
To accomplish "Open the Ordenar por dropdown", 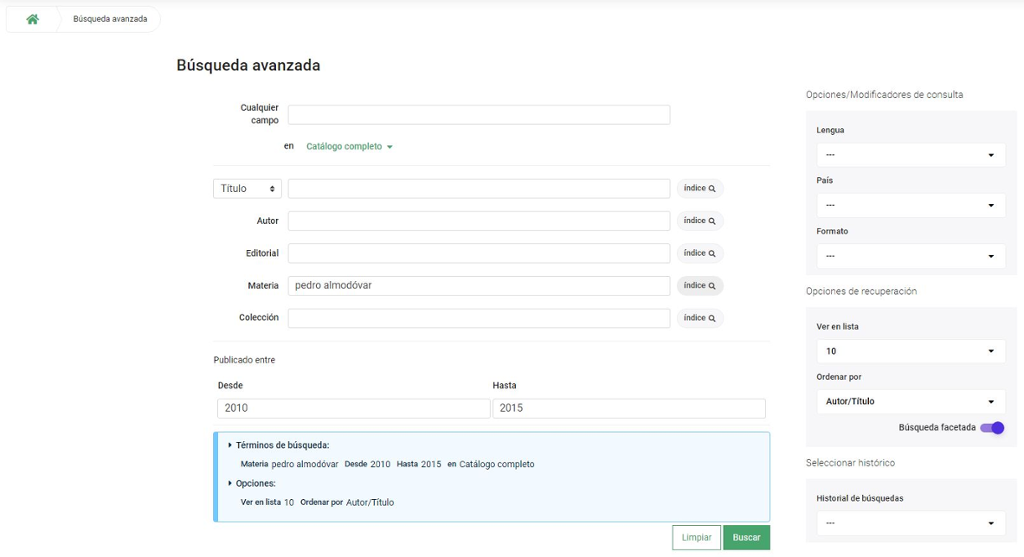I will pyautogui.click(x=910, y=401).
